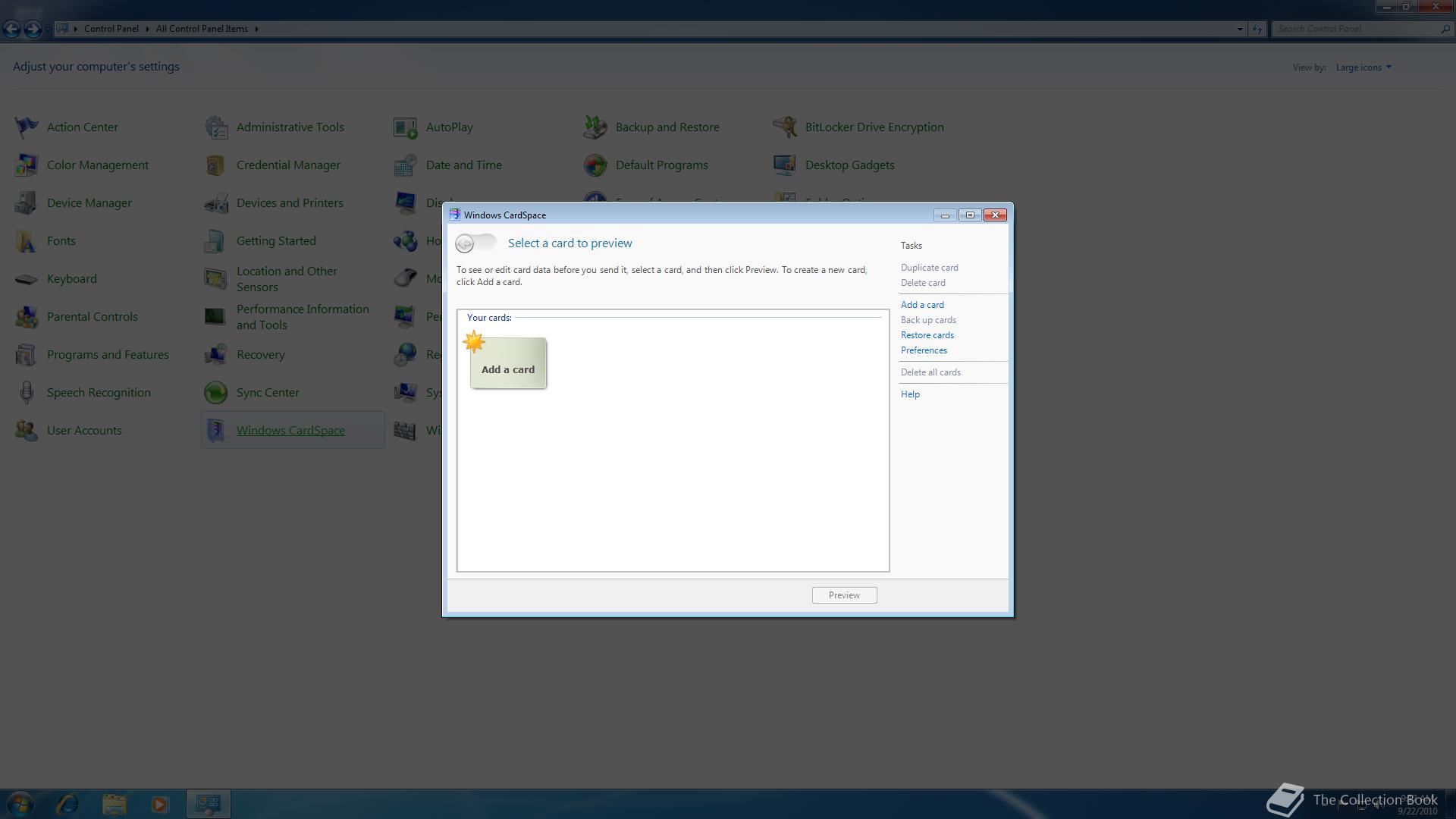
Task: Open Getting Started icon
Action: (216, 240)
